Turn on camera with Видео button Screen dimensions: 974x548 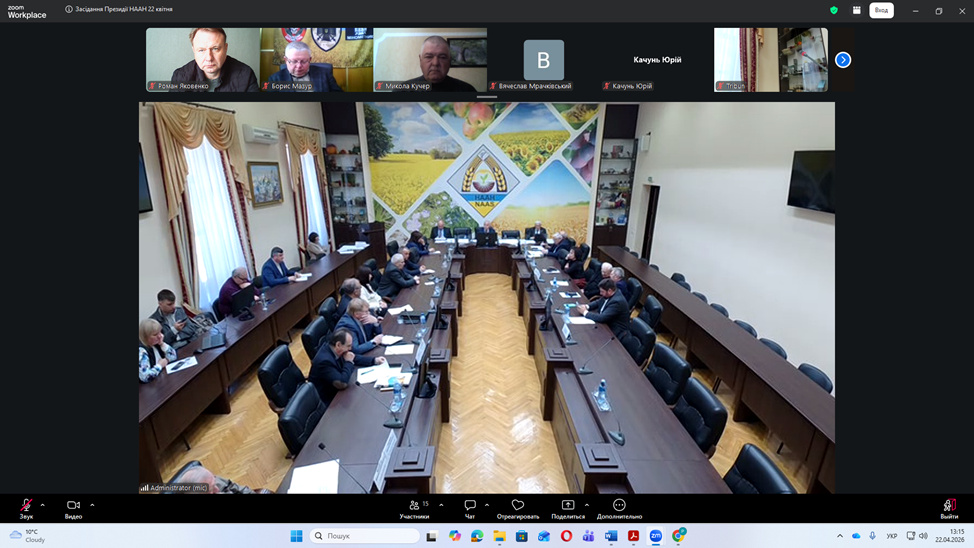tap(73, 507)
